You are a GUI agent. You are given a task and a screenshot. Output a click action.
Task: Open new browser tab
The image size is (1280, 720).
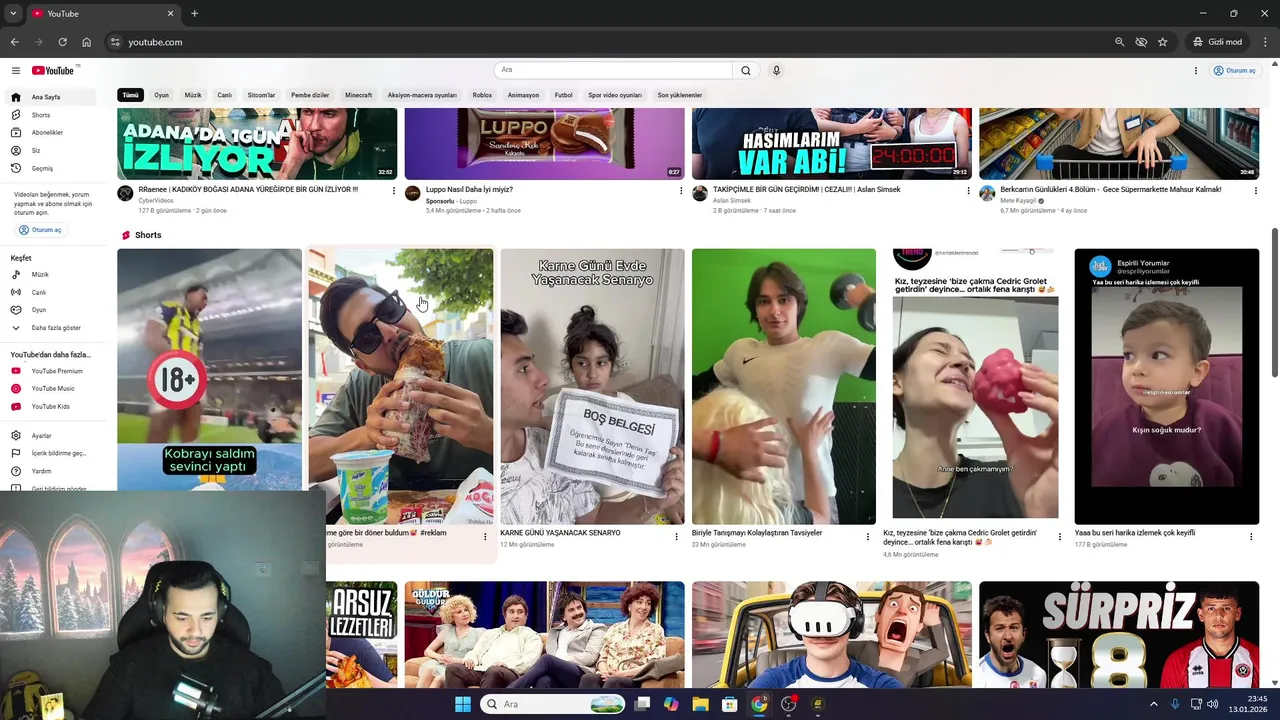194,14
